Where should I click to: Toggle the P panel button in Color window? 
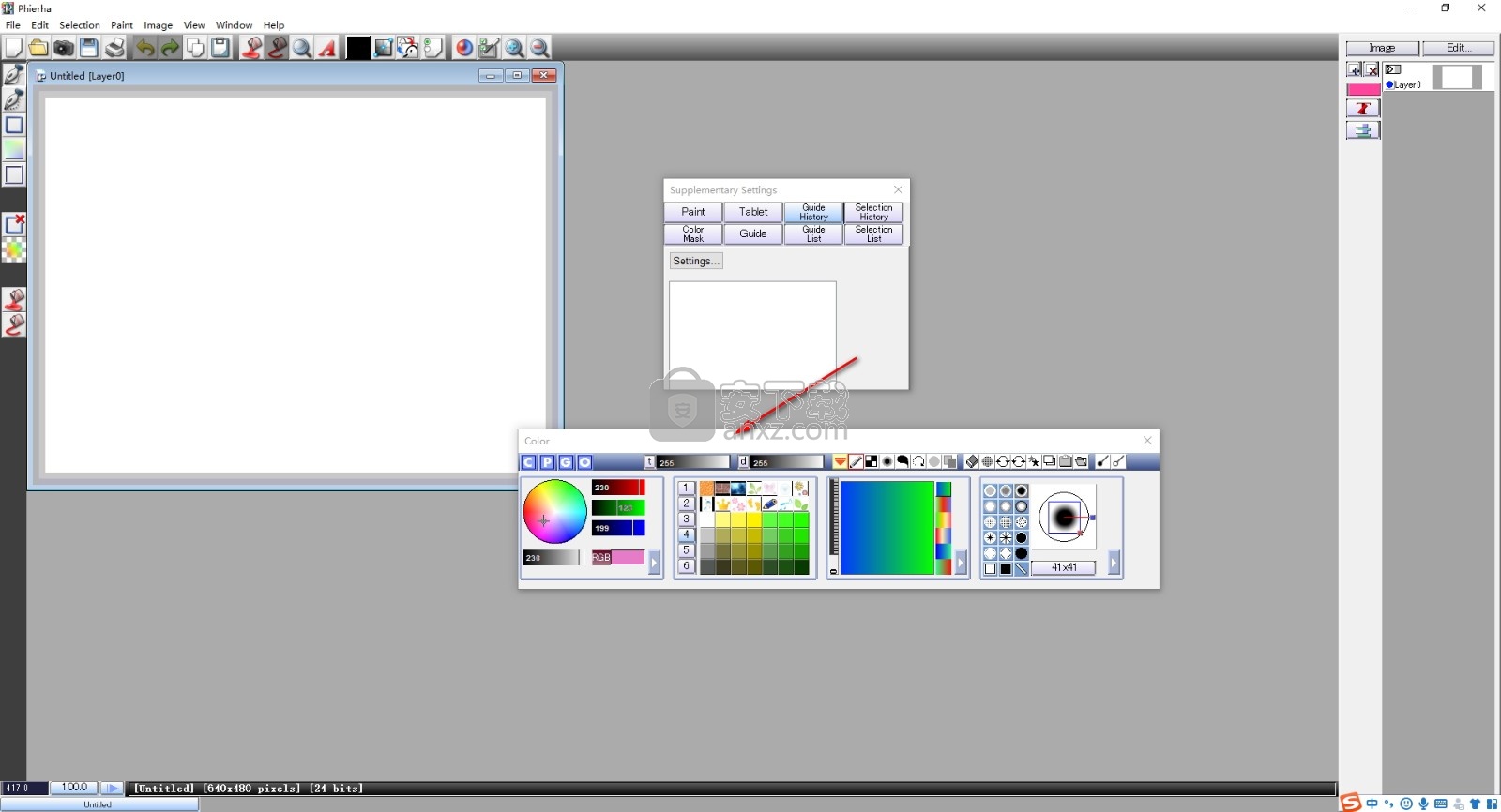point(547,462)
